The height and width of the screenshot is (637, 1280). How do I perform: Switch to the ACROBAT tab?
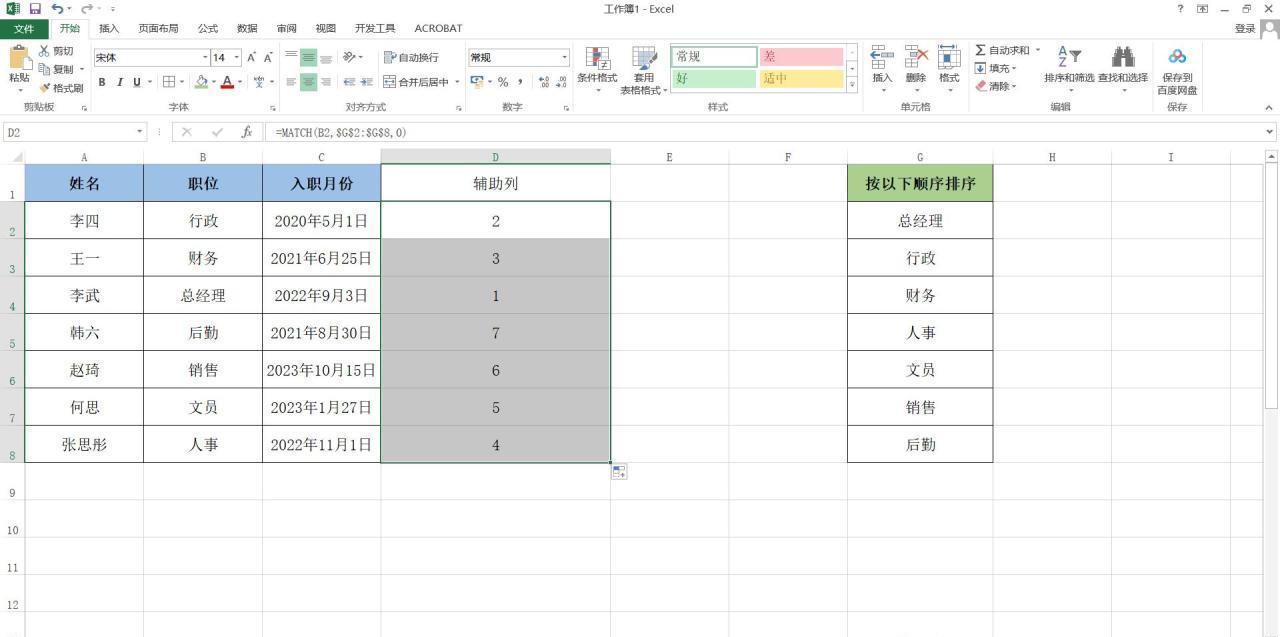438,28
